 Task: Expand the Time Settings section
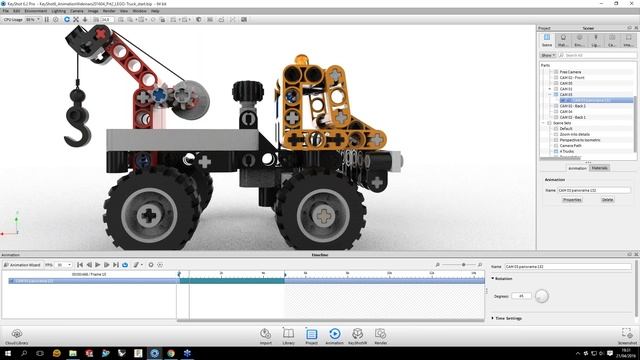click(493, 318)
